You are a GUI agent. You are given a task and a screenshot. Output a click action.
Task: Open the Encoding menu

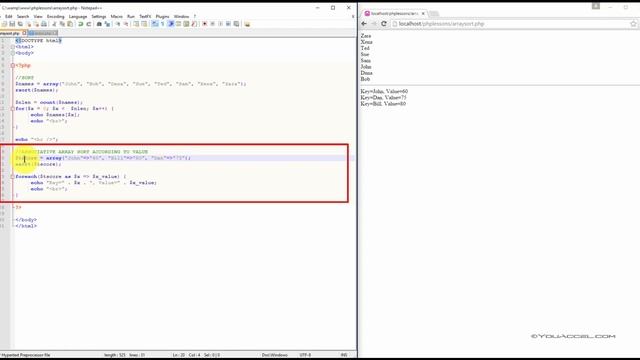tap(56, 16)
